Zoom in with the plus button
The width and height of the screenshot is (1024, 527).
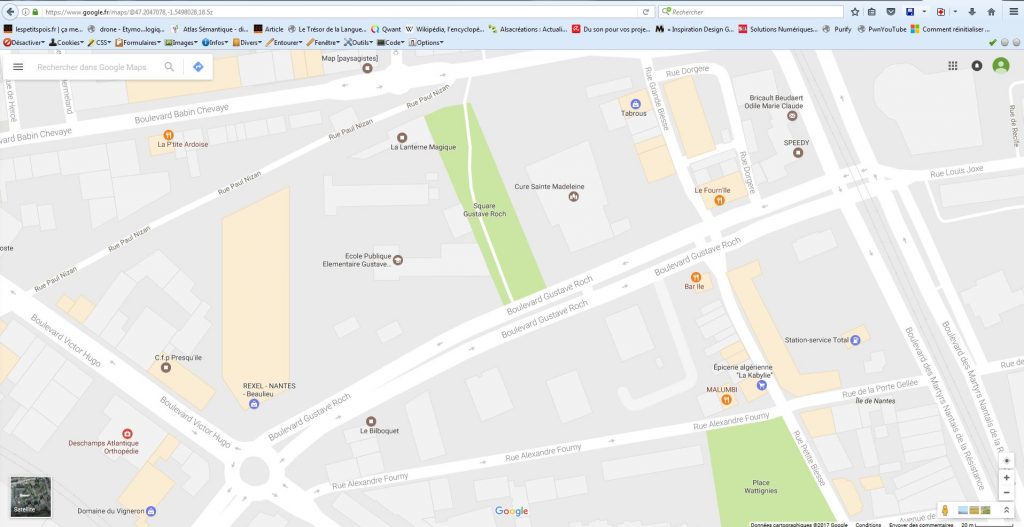1006,475
